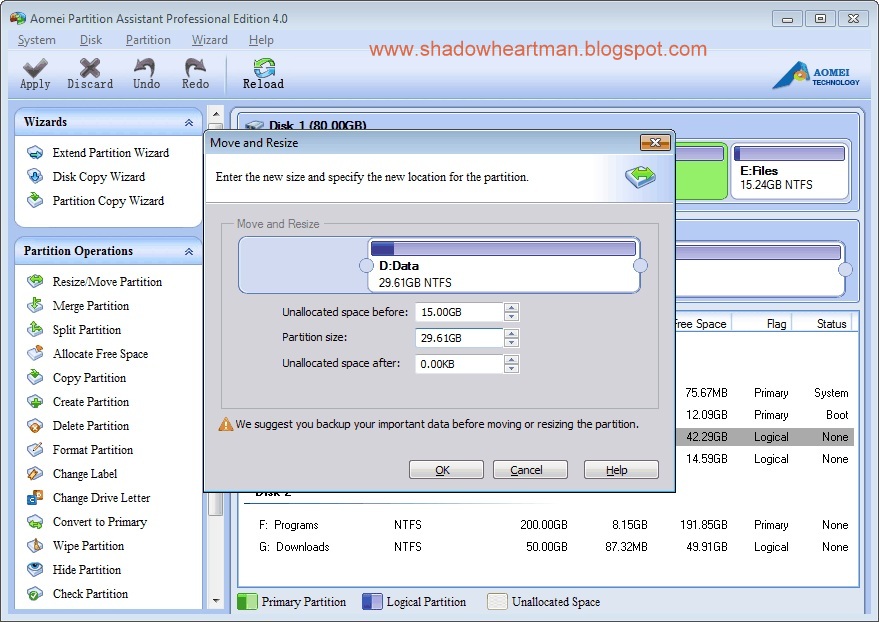Click the Redo arrow toolbar icon

195,68
